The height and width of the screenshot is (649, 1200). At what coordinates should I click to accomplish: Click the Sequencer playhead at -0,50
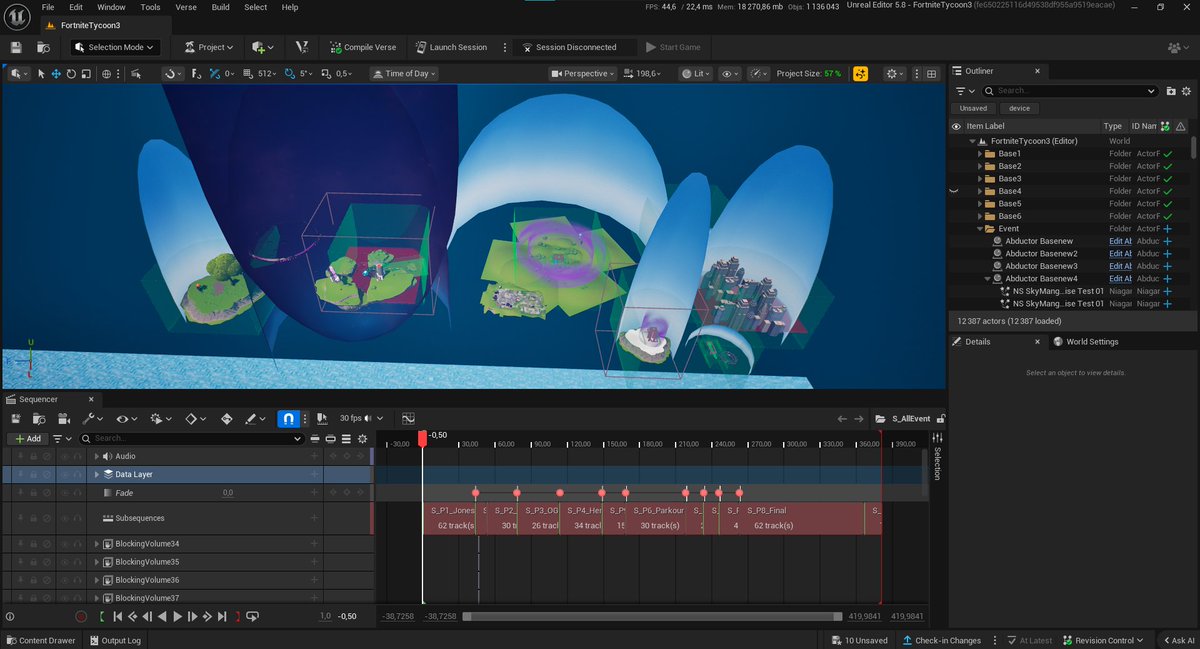point(422,437)
